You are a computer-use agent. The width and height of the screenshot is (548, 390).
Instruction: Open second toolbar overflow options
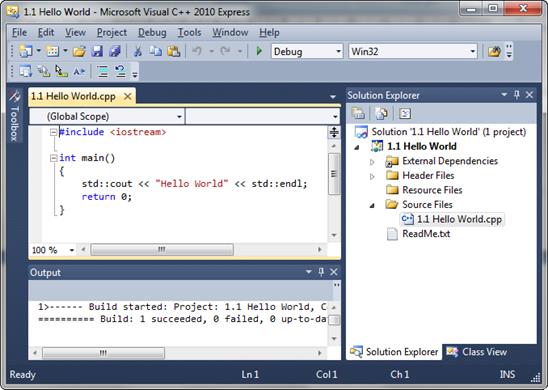click(x=135, y=74)
